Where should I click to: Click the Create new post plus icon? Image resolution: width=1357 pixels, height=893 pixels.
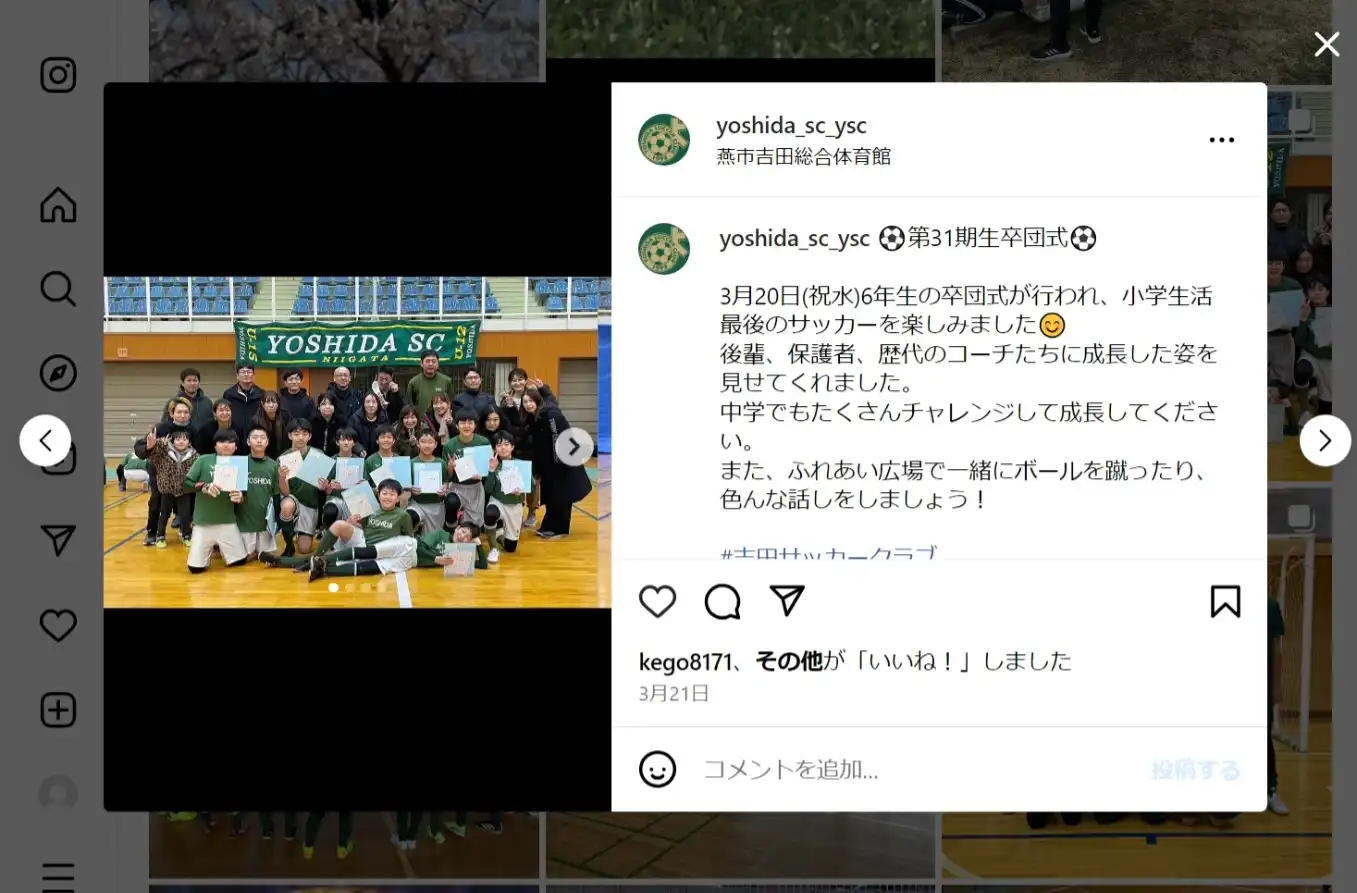pyautogui.click(x=58, y=710)
